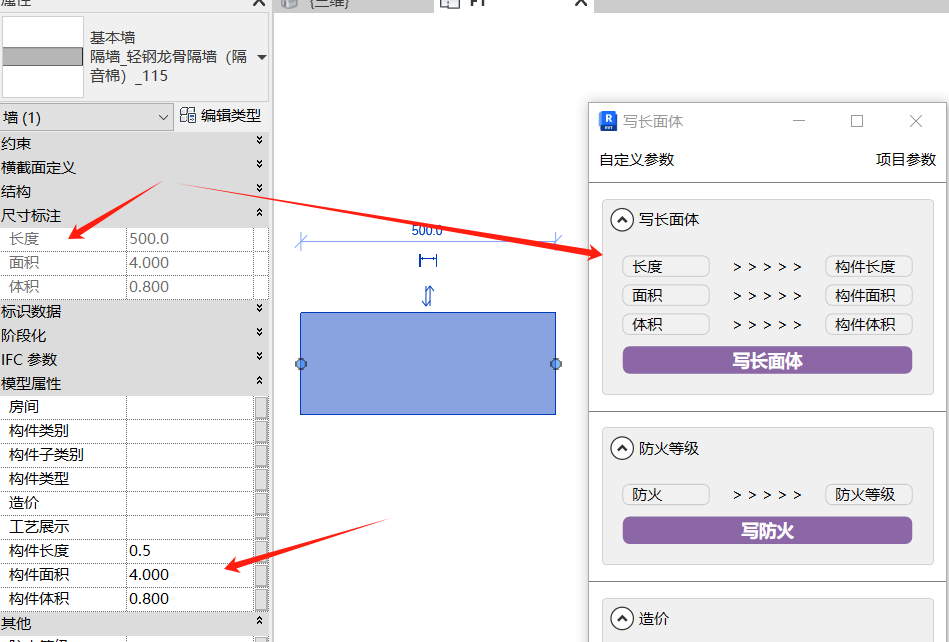Click the 编辑类型 edit type button
Screen dimensions: 949x642
[221, 116]
